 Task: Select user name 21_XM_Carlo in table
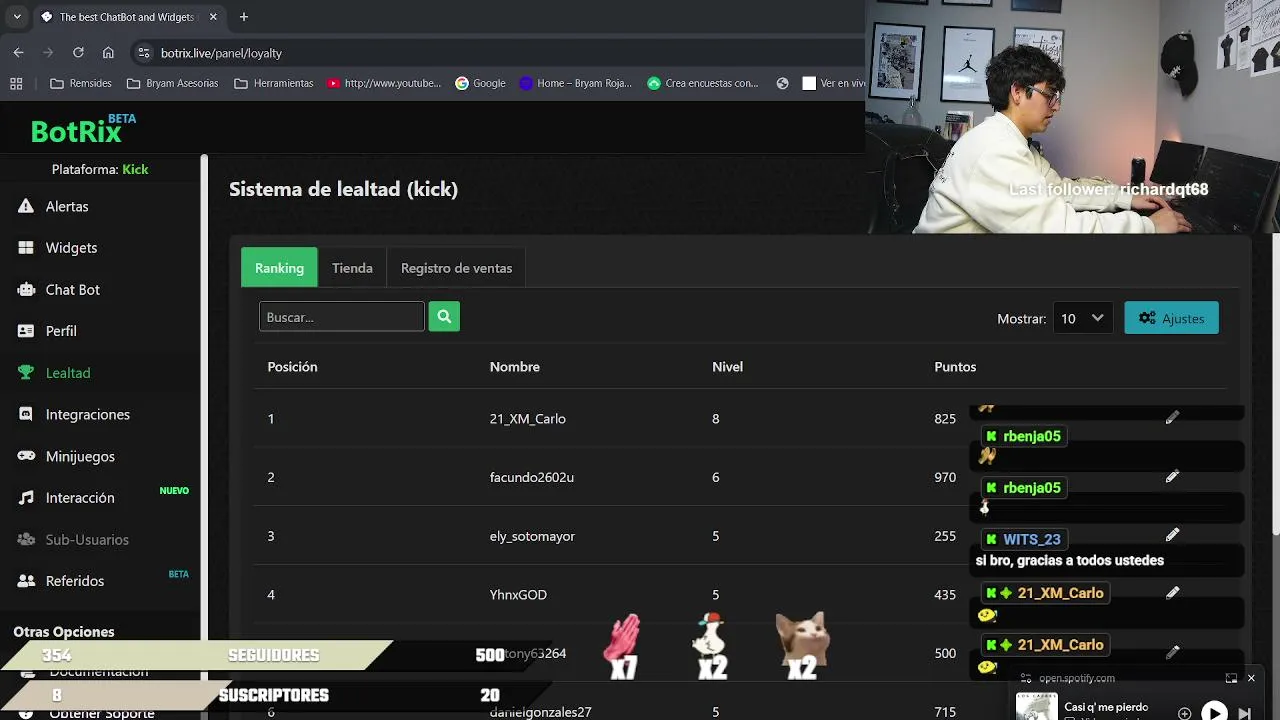coord(527,419)
